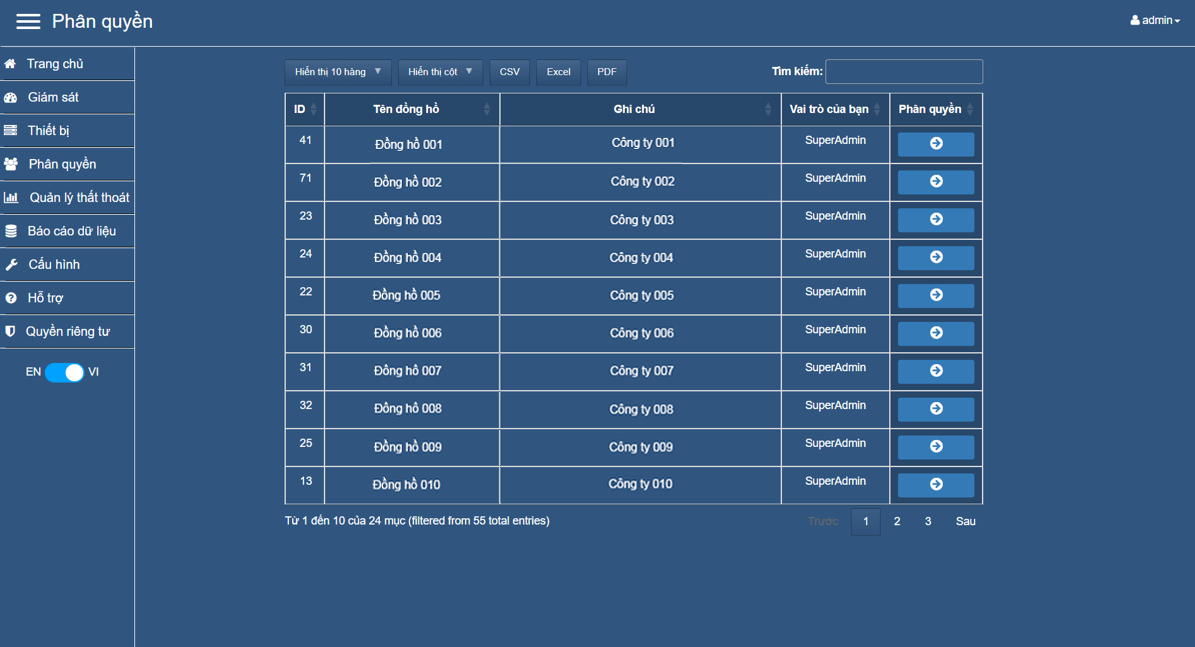The height and width of the screenshot is (647, 1195).
Task: Open permissions arrow for Đồng hồ 005
Action: [935, 295]
